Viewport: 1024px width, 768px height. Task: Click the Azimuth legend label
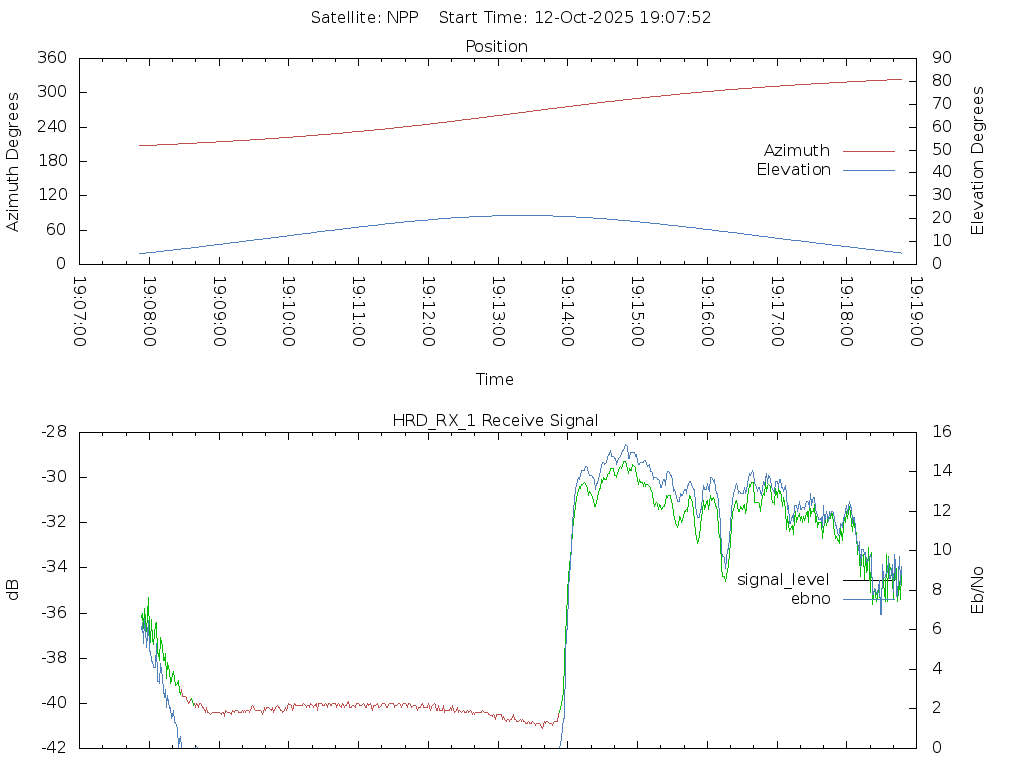pos(796,151)
